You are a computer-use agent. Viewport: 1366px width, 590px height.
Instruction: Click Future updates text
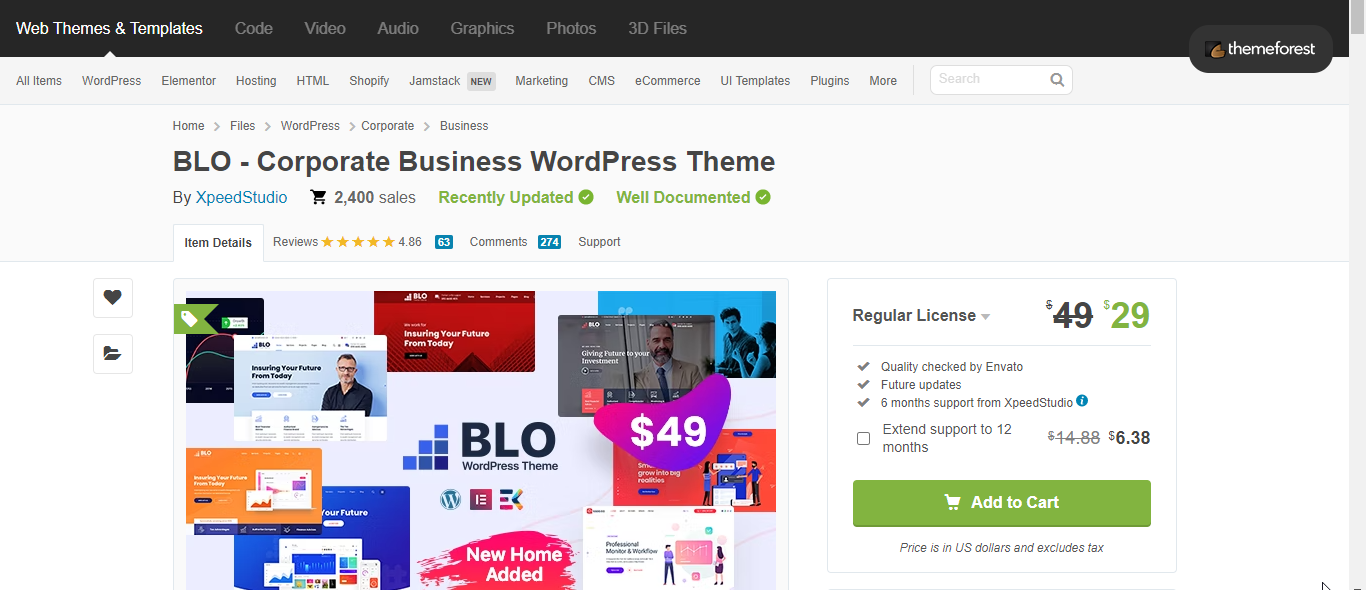[x=921, y=385]
